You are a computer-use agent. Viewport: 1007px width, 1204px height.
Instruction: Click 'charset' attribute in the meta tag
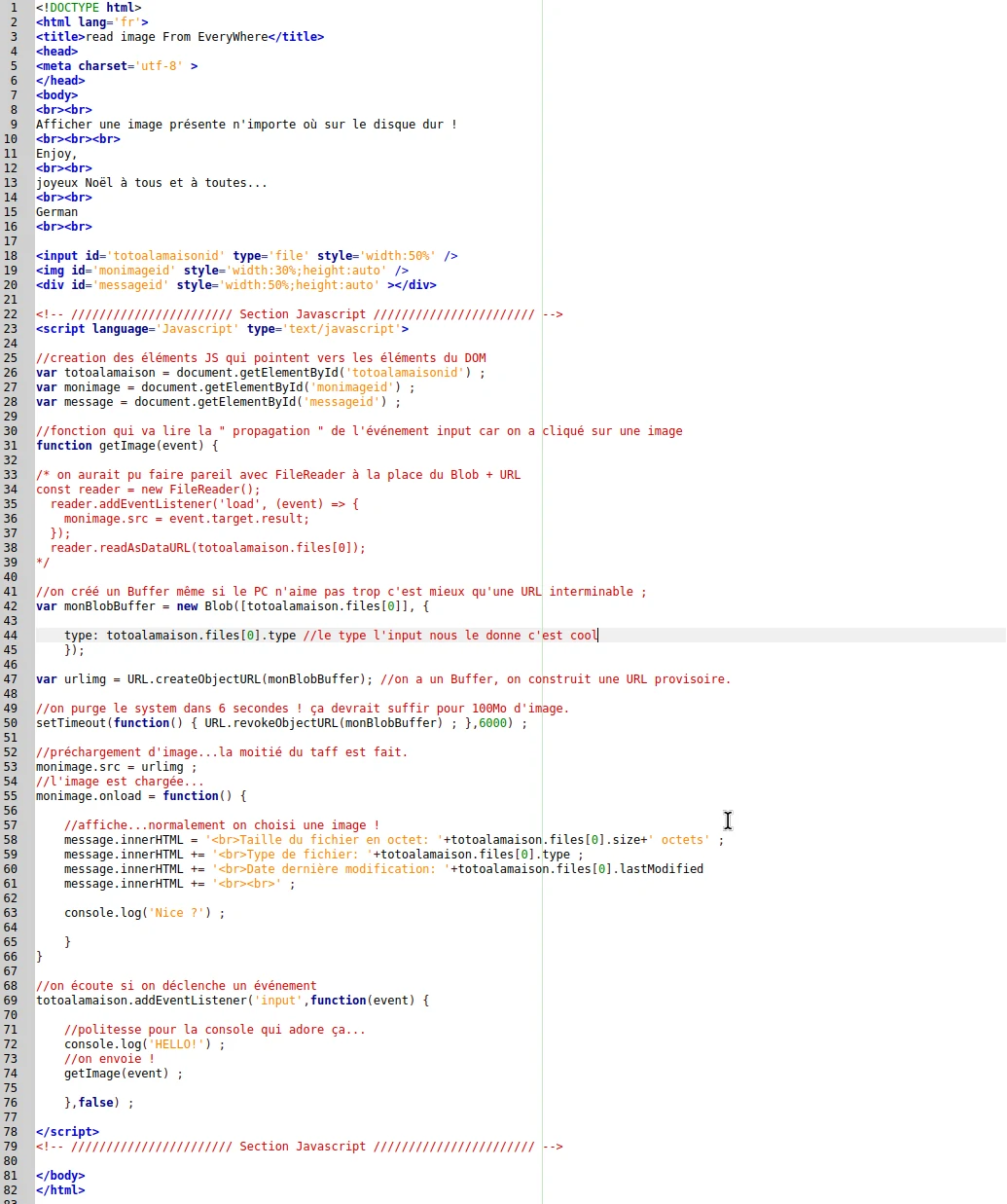(103, 66)
